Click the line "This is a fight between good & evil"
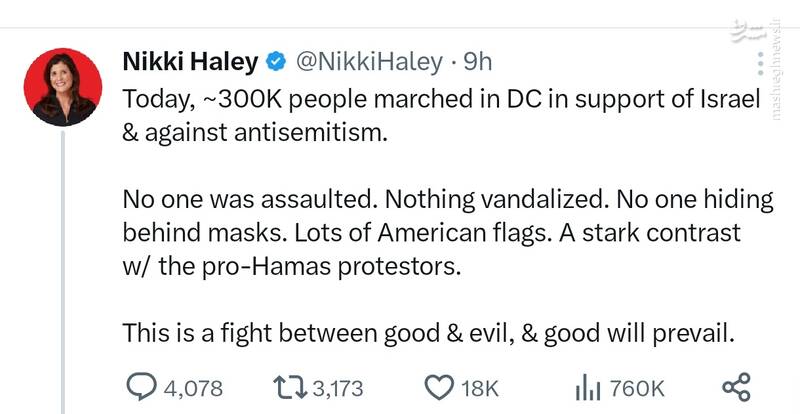Viewport: 800px width, 414px height. click(428, 334)
